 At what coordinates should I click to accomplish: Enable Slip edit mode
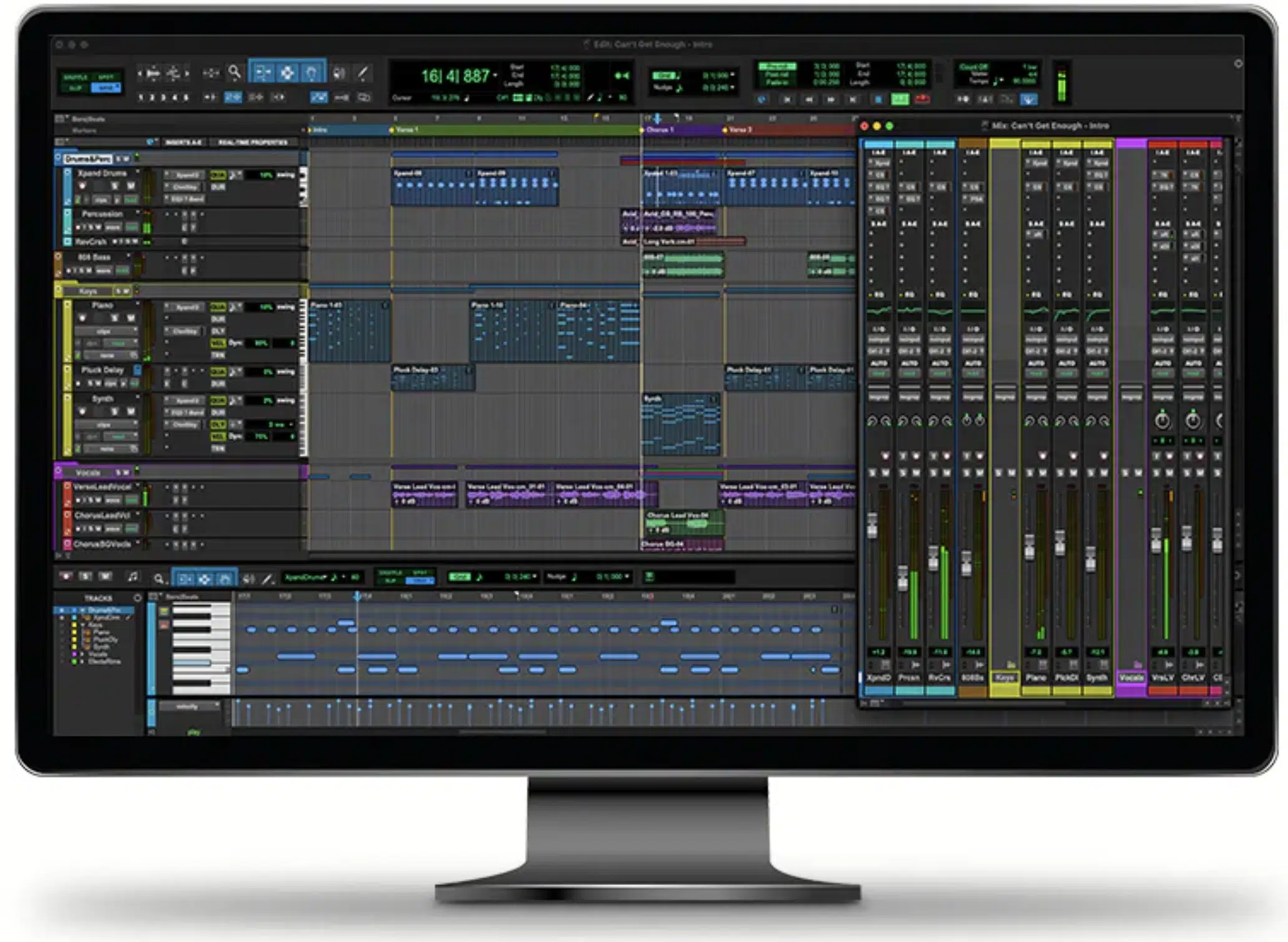click(x=76, y=88)
